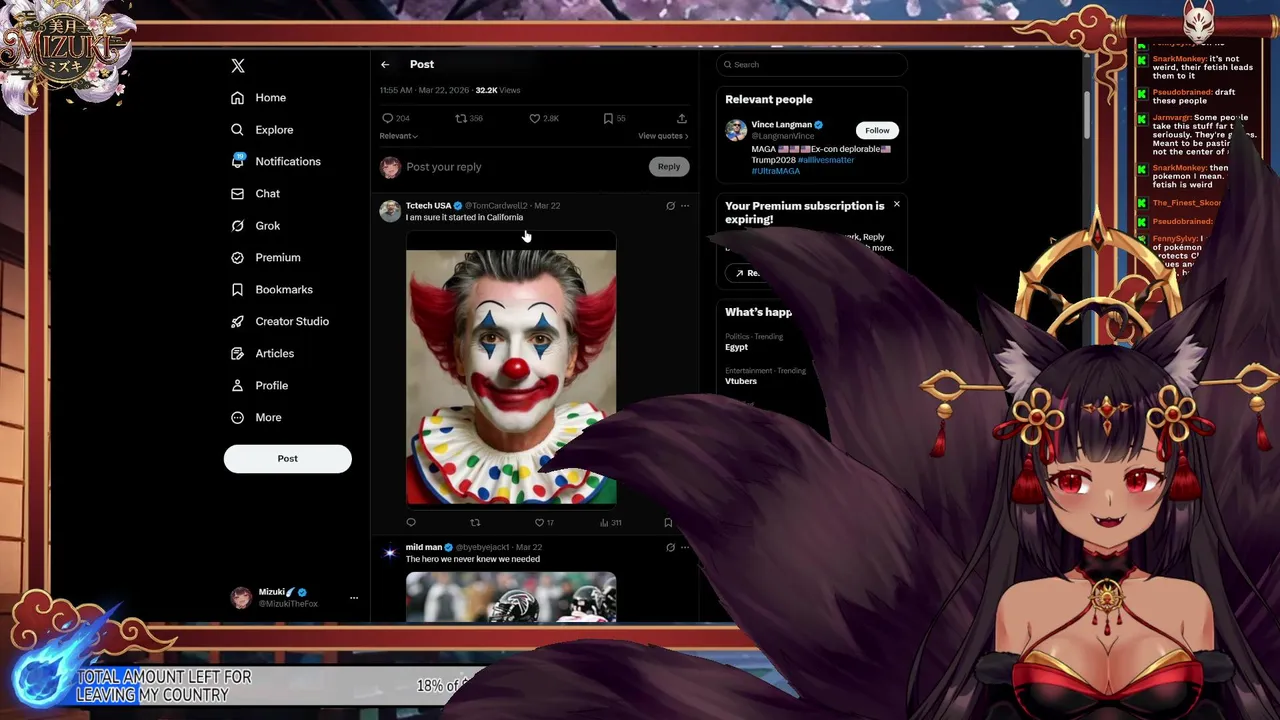Image resolution: width=1280 pixels, height=720 pixels.
Task: Click the Search field
Action: pos(811,65)
